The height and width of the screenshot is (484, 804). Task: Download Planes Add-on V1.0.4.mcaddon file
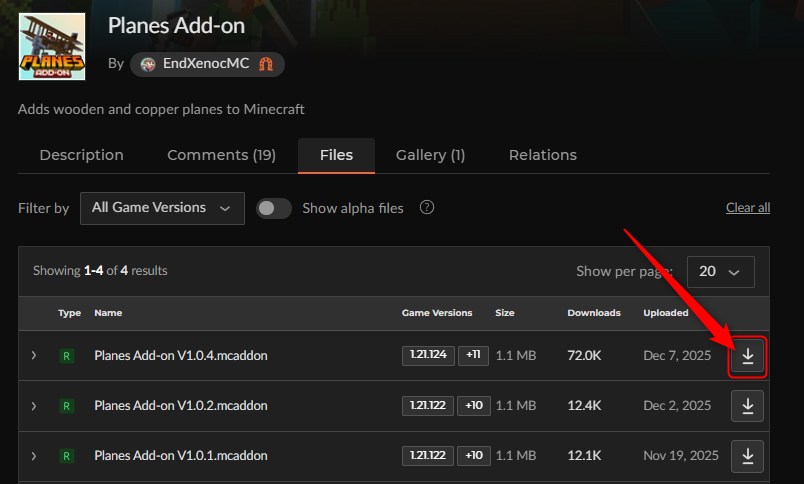pyautogui.click(x=748, y=356)
